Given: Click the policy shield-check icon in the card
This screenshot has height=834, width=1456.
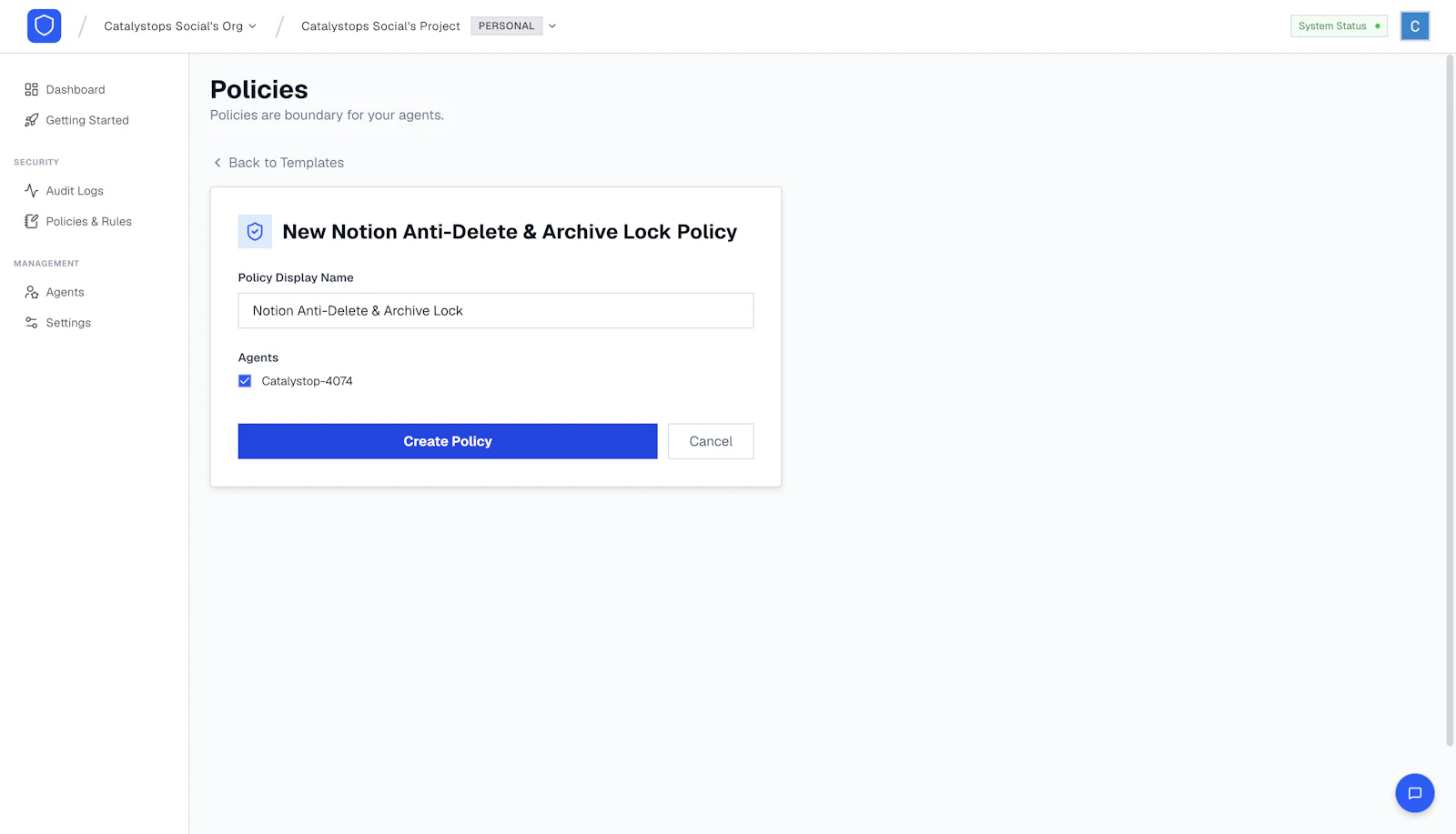Looking at the screenshot, I should pos(255,232).
